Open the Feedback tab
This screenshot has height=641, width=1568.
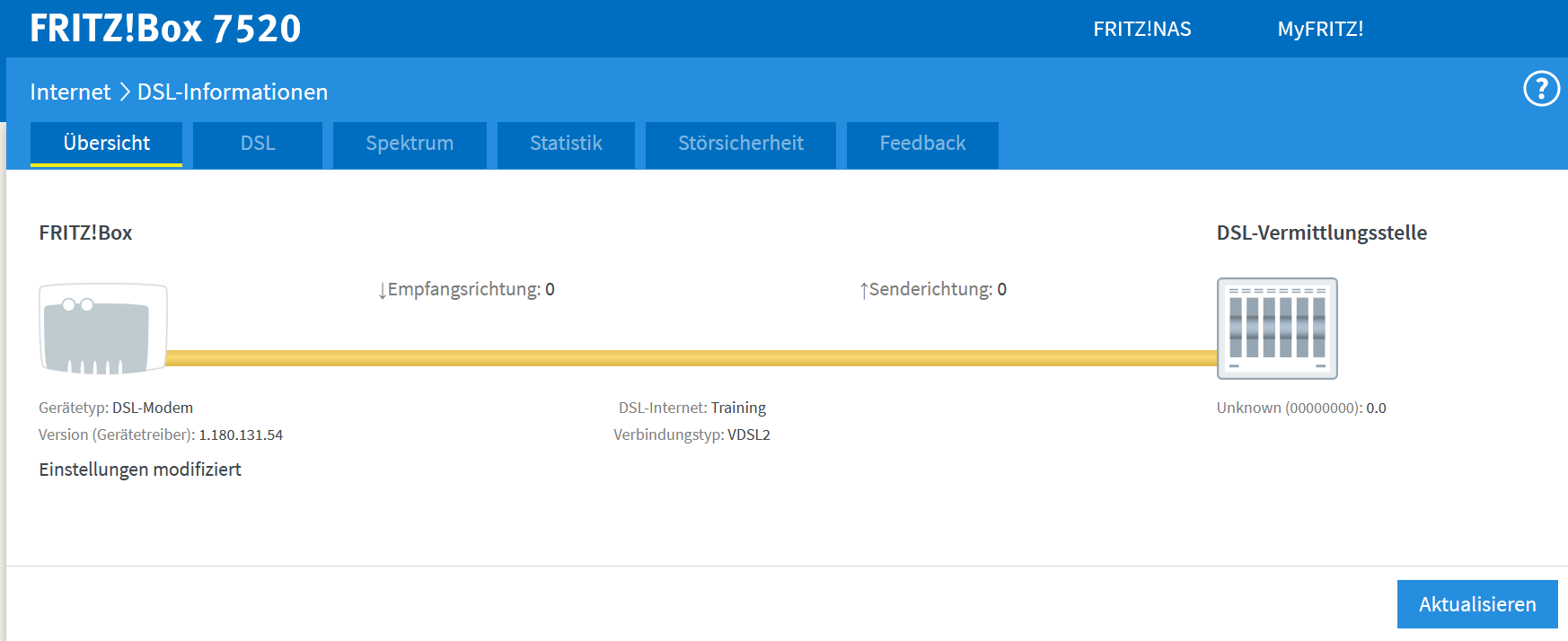[922, 145]
